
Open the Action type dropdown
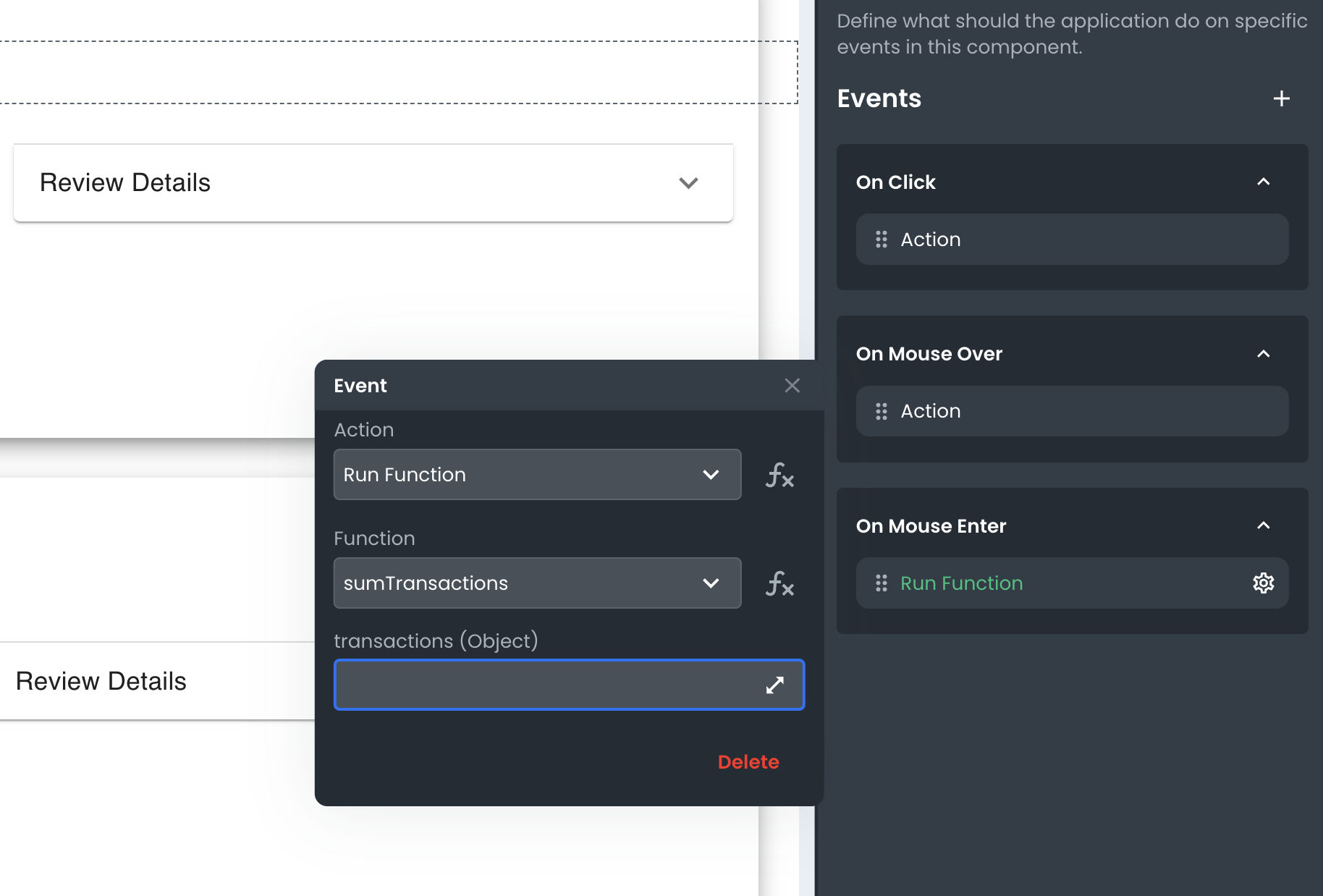[x=537, y=475]
